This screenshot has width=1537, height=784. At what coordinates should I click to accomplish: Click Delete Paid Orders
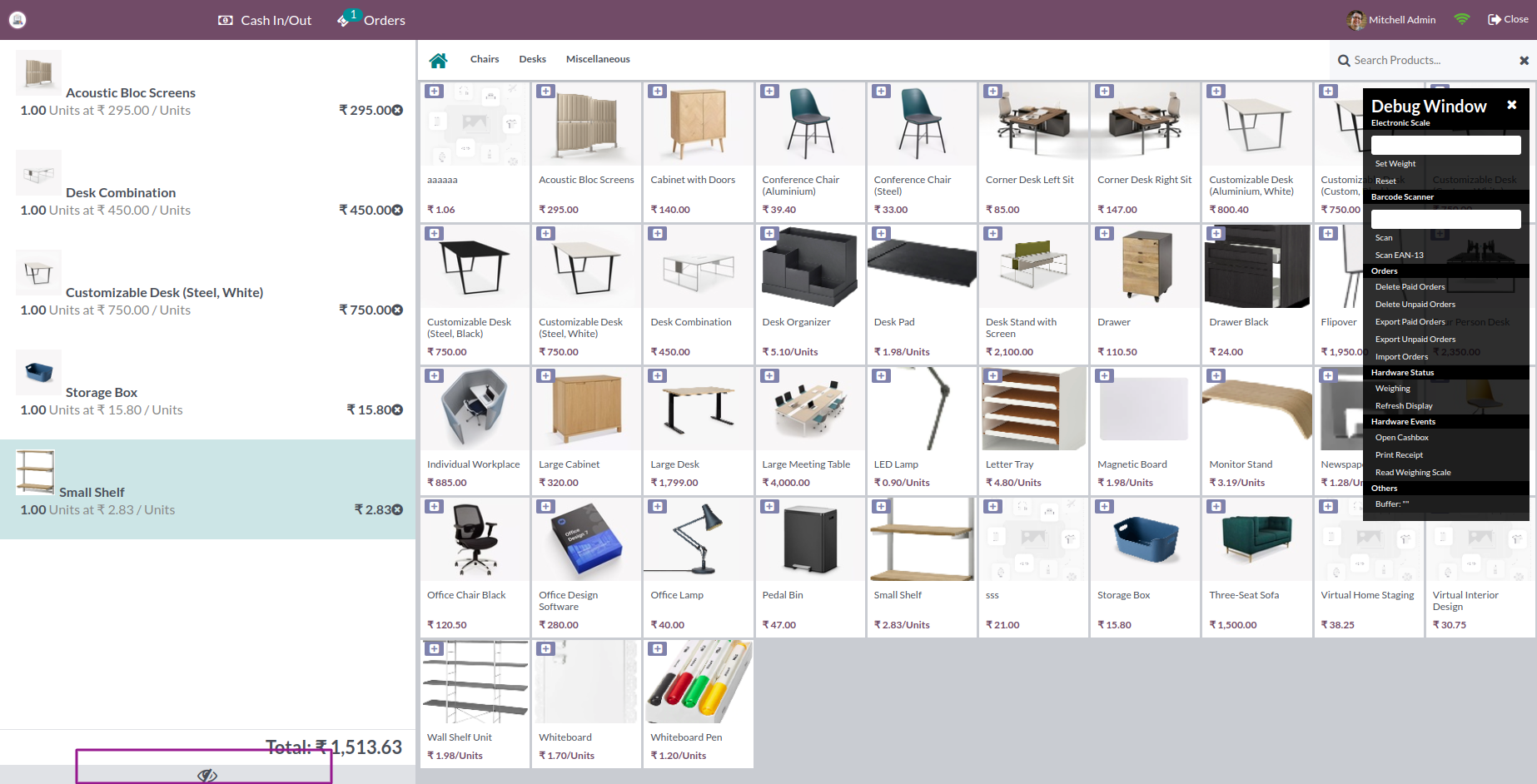[x=1410, y=286]
